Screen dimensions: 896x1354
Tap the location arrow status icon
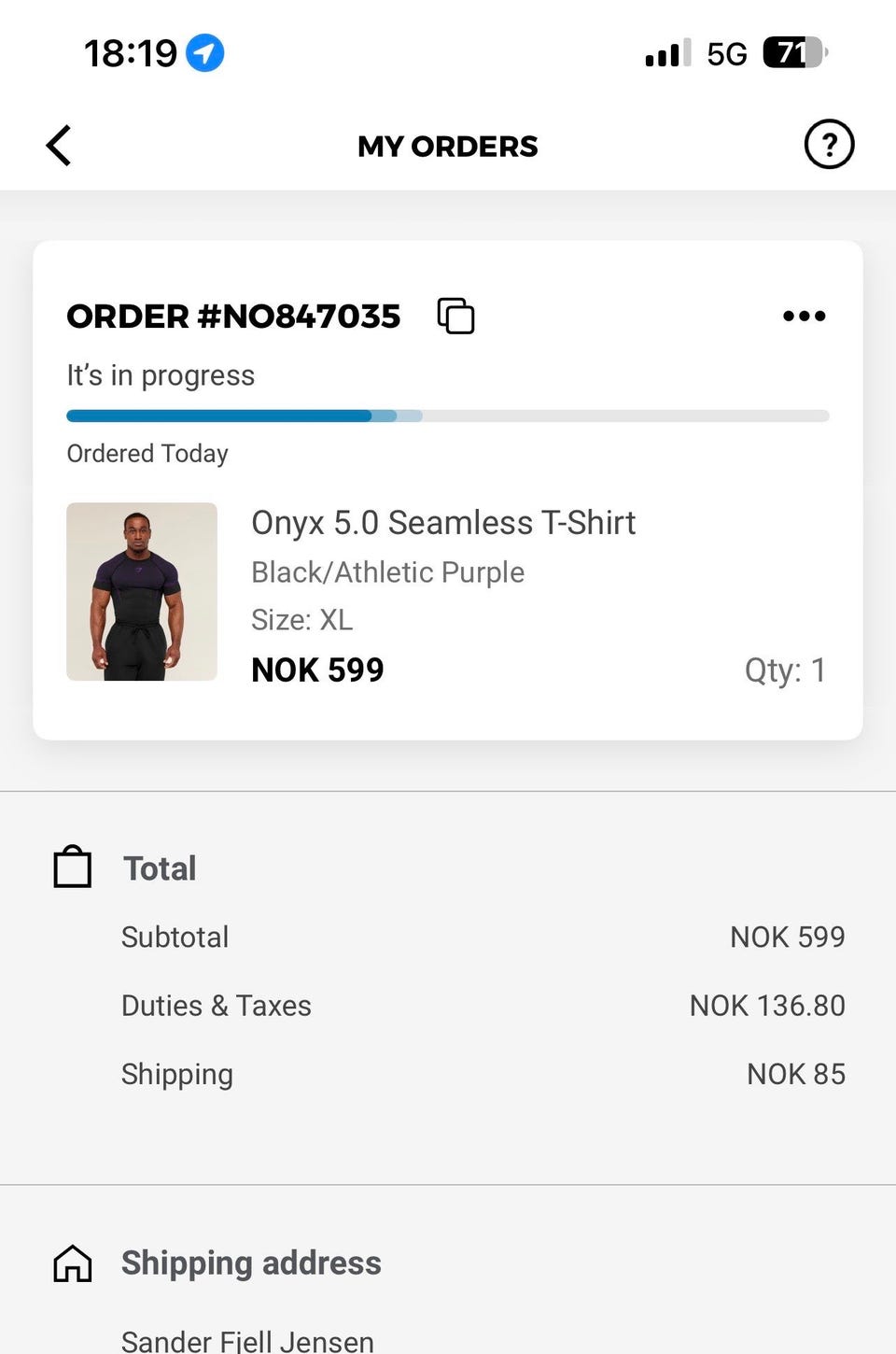(205, 52)
